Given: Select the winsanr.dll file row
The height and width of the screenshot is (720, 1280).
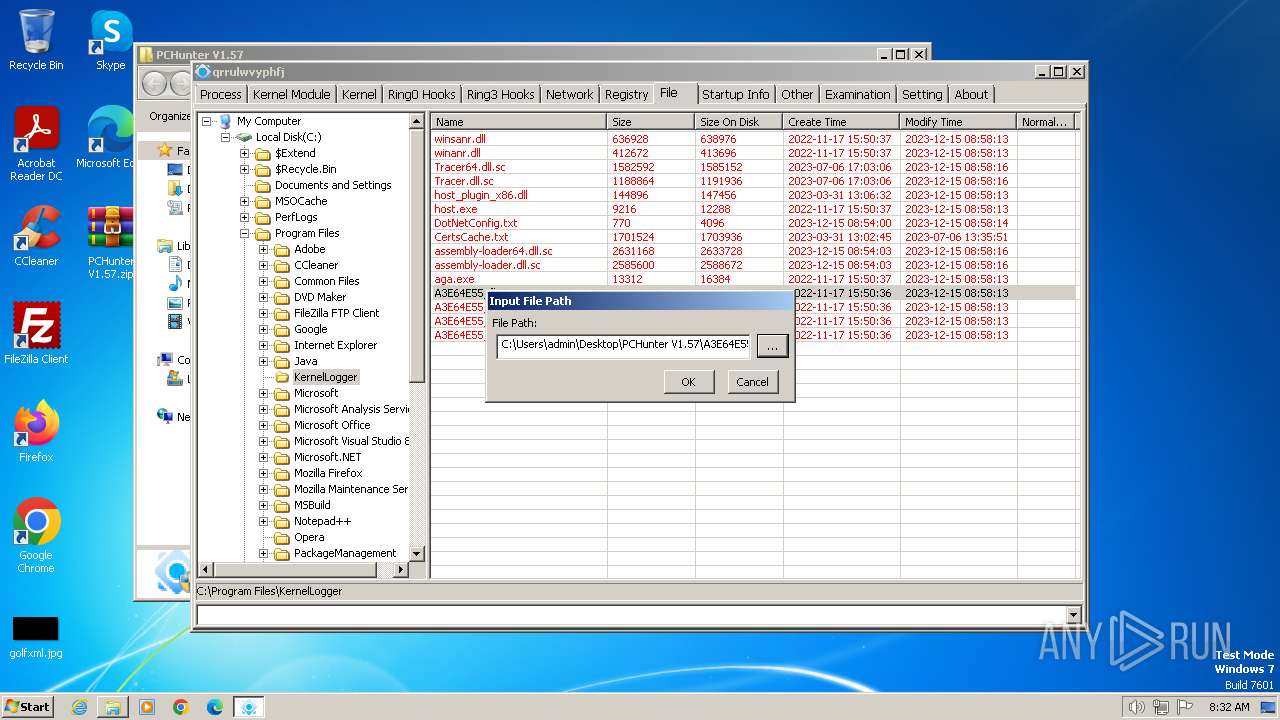Looking at the screenshot, I should click(x=754, y=139).
